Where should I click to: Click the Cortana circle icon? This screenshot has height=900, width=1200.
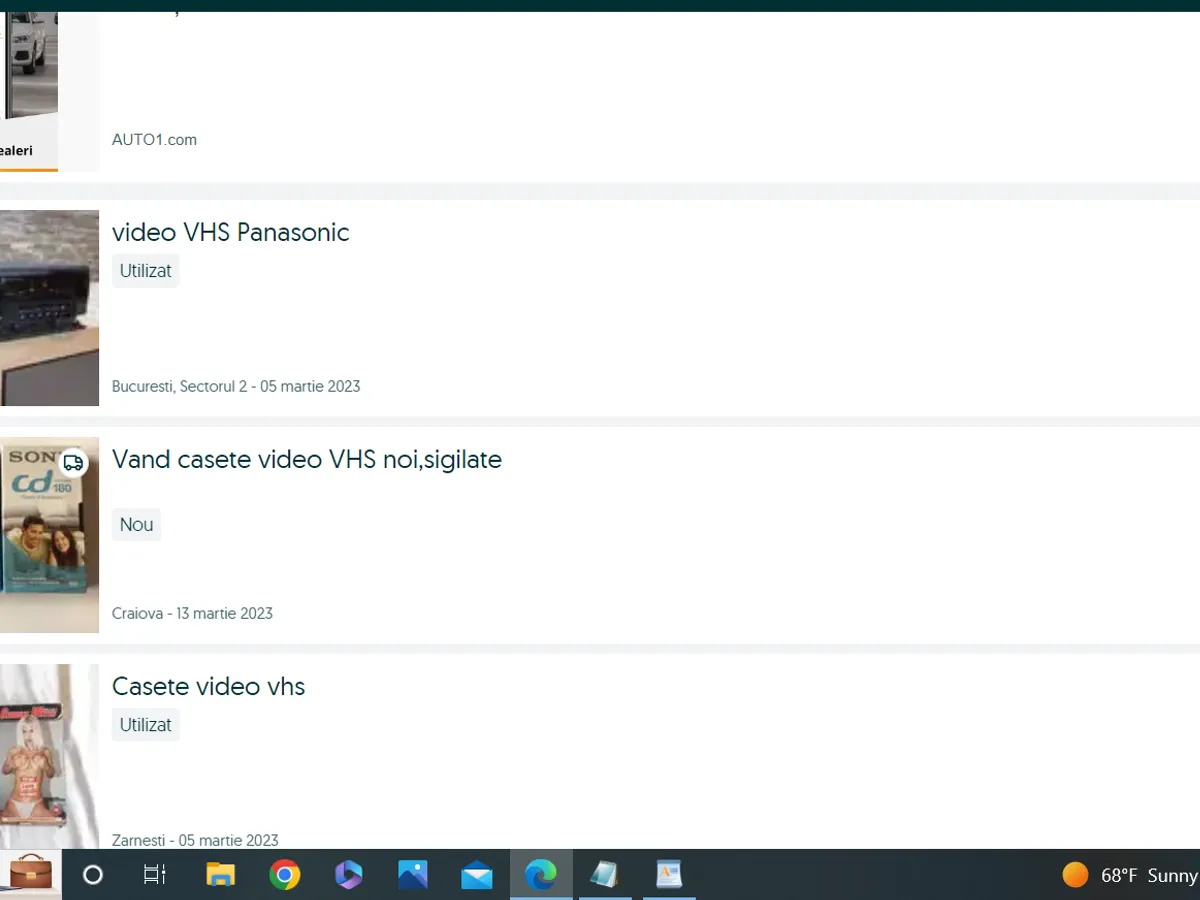93,875
